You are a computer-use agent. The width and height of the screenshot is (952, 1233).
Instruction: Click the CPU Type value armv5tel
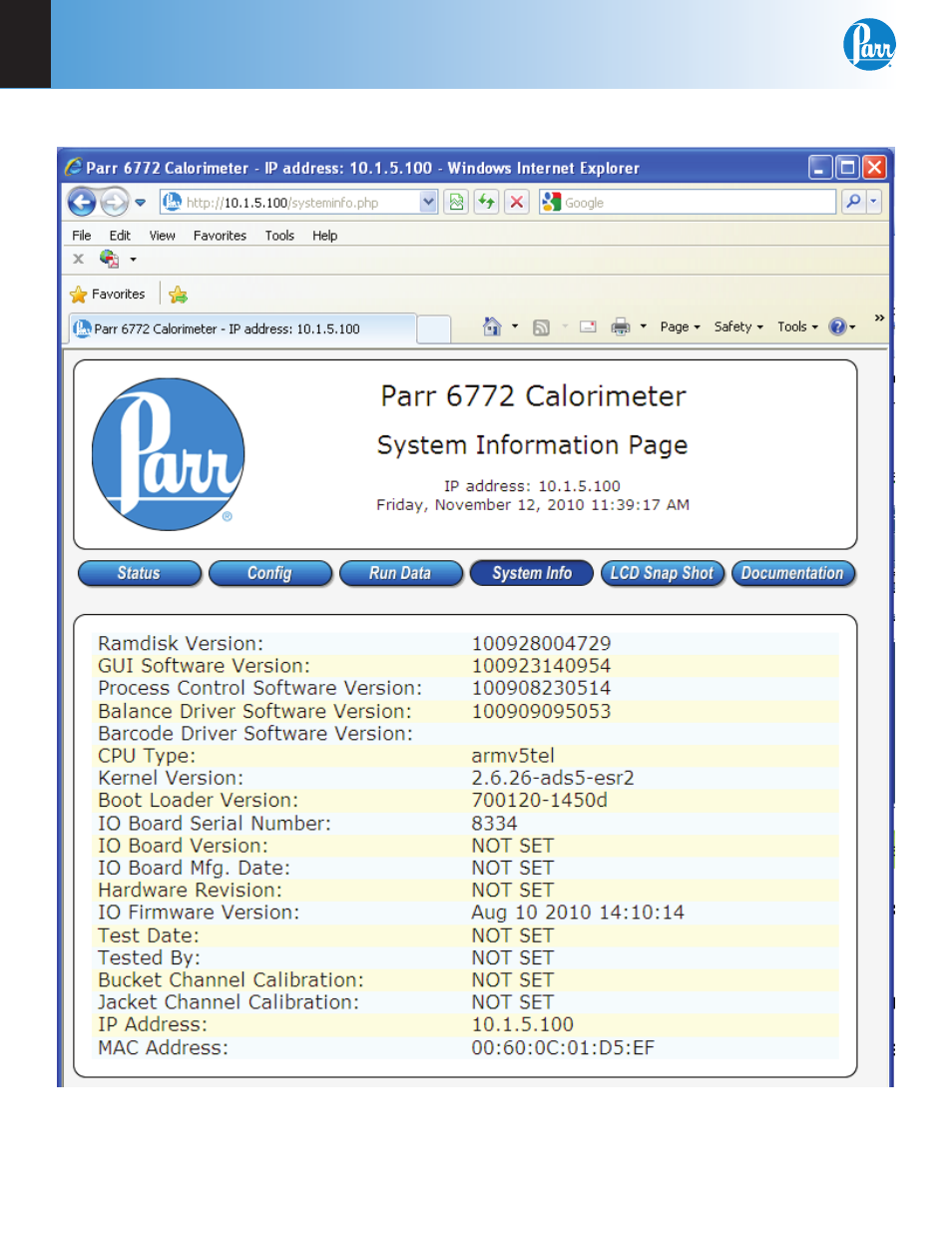(513, 756)
